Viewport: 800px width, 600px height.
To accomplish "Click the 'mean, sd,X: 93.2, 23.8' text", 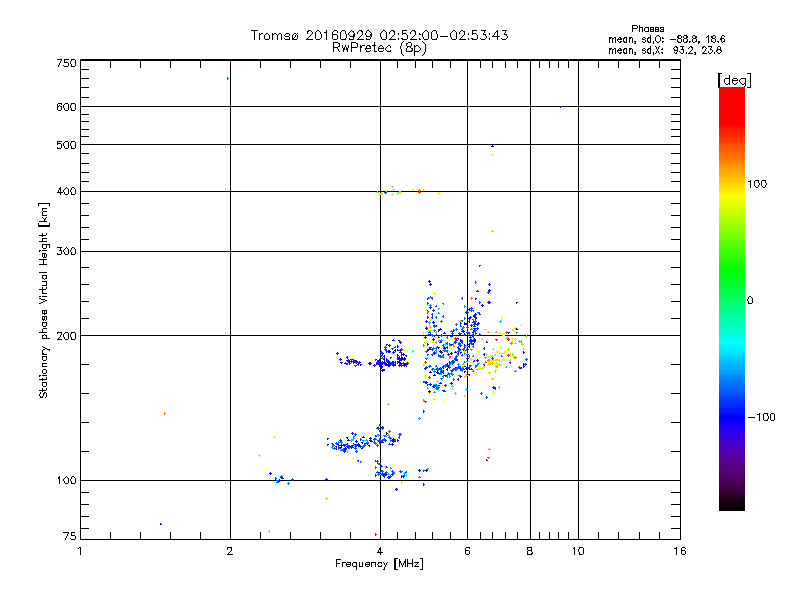I will 665,51.
